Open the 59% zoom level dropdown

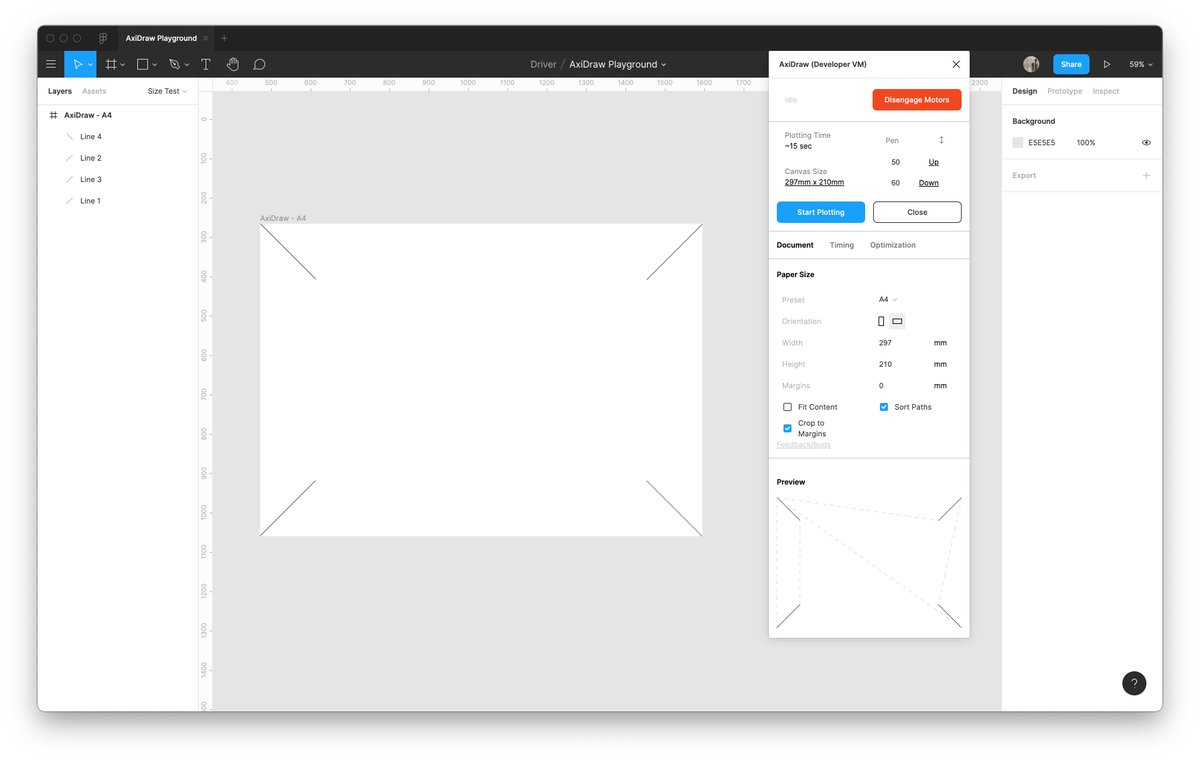click(x=1140, y=64)
